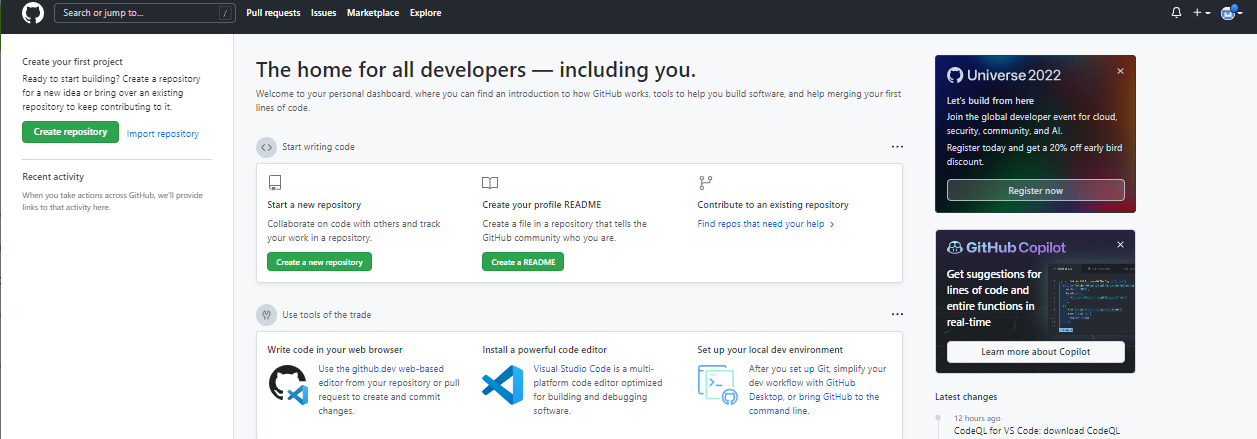1257x439 pixels.
Task: Click the green Create repository button
Action: (70, 132)
